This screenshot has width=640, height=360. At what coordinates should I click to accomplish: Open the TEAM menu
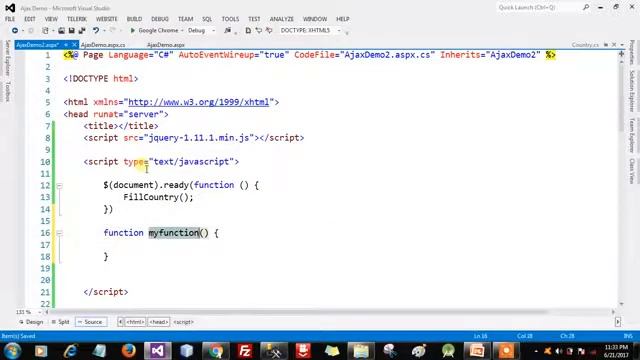point(185,19)
